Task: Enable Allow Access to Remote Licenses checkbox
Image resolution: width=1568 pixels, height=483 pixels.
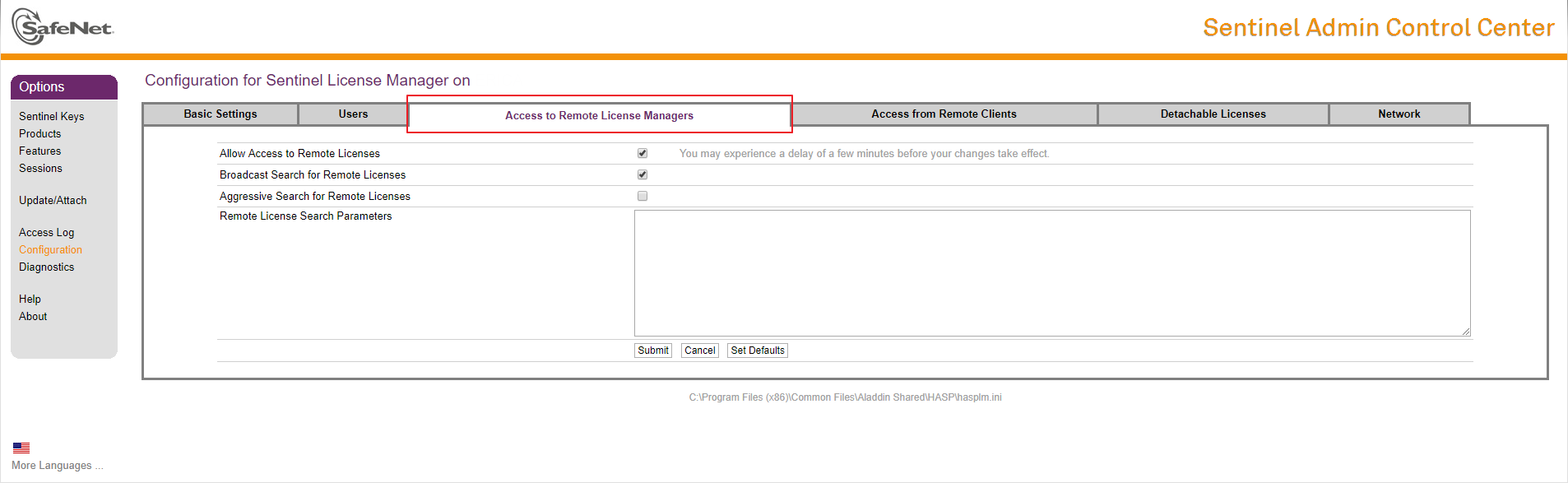Action: pos(643,153)
